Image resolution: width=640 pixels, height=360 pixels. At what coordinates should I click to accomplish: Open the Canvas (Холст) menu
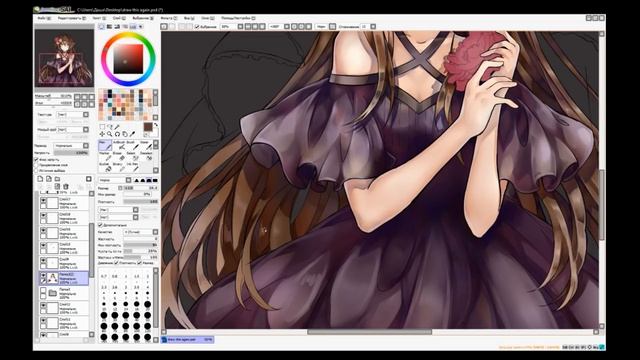point(99,18)
